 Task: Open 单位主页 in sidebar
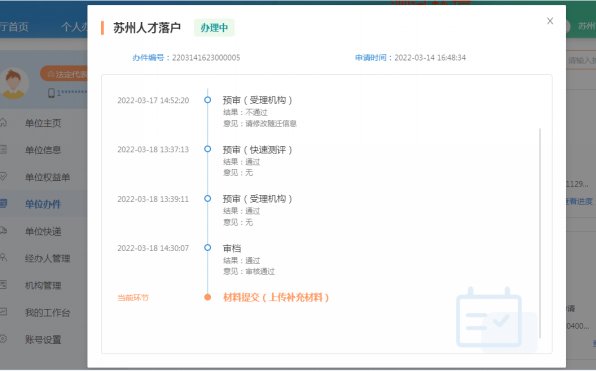click(x=43, y=123)
